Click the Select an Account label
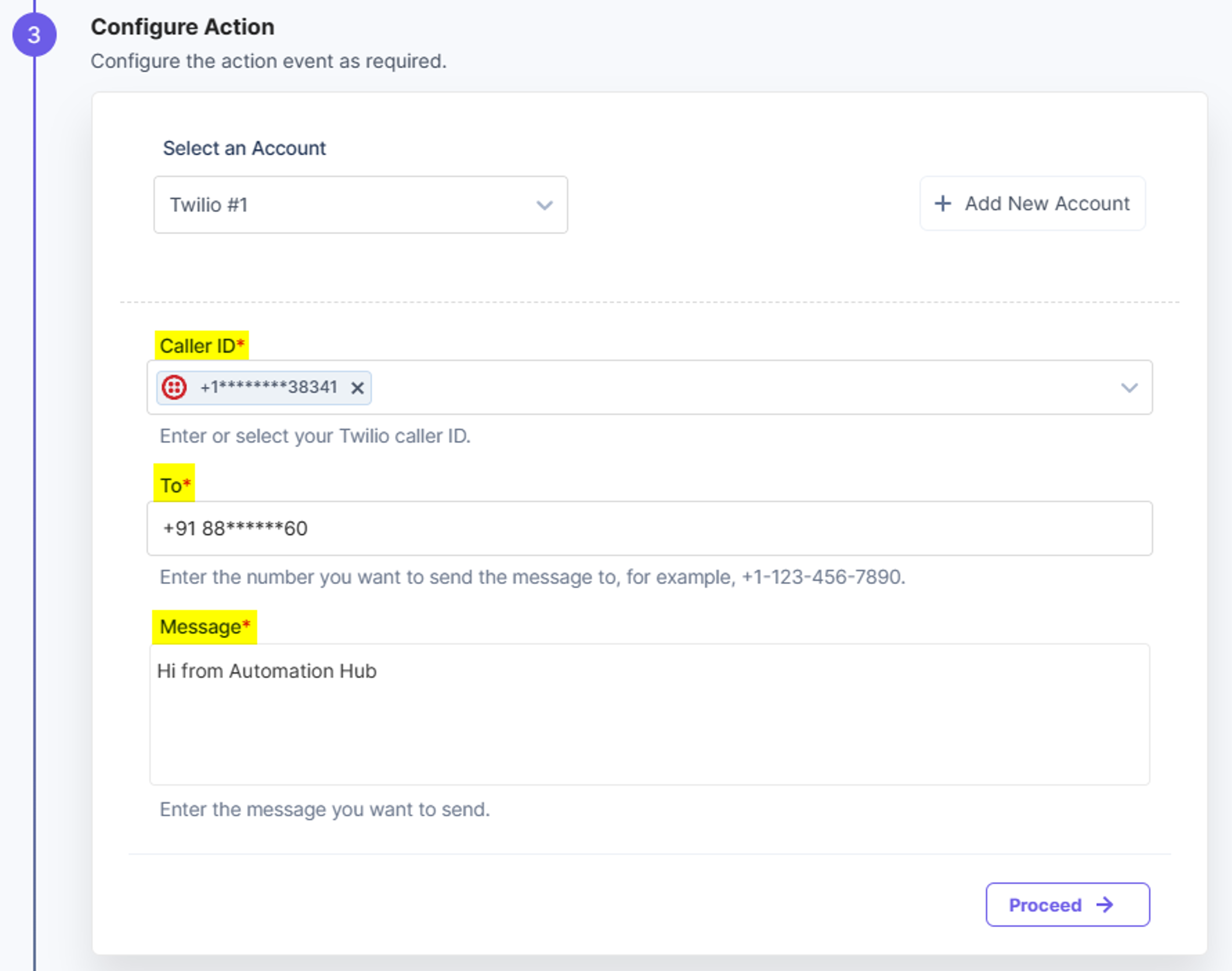 [x=244, y=148]
